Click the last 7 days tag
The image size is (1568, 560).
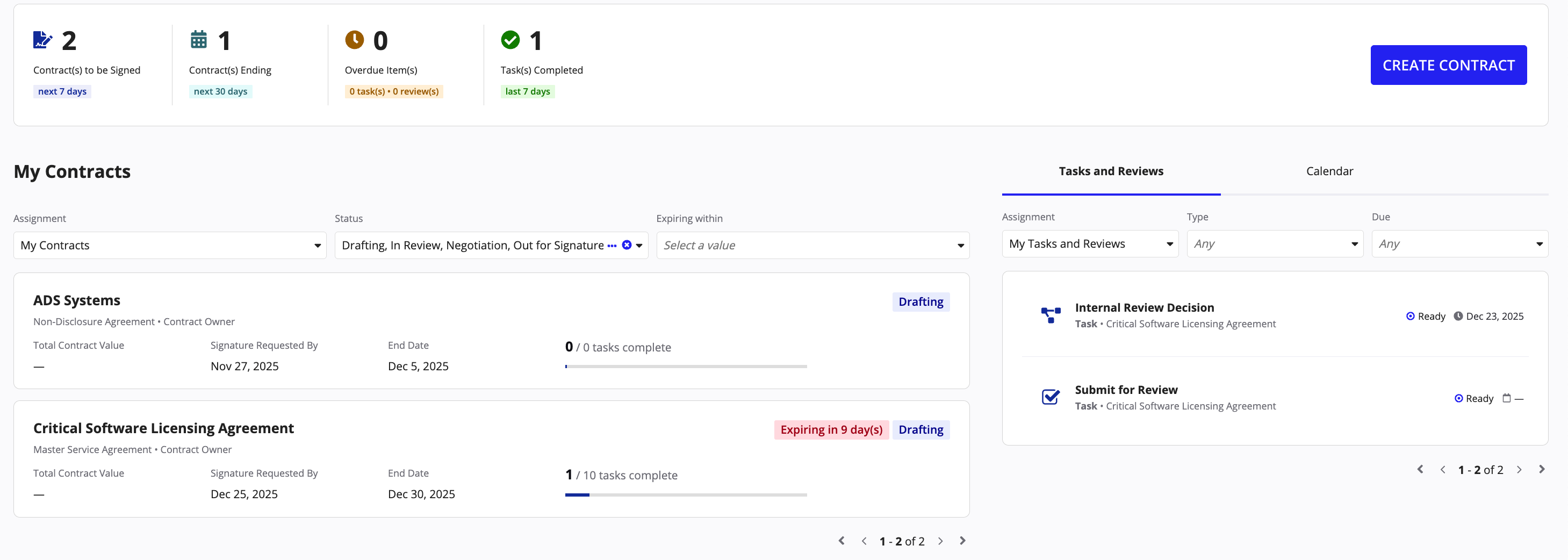[x=528, y=91]
